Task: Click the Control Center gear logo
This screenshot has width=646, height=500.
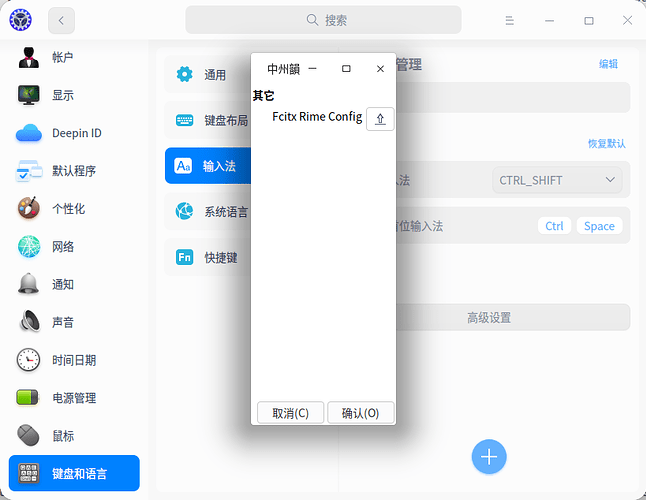Action: tap(21, 19)
